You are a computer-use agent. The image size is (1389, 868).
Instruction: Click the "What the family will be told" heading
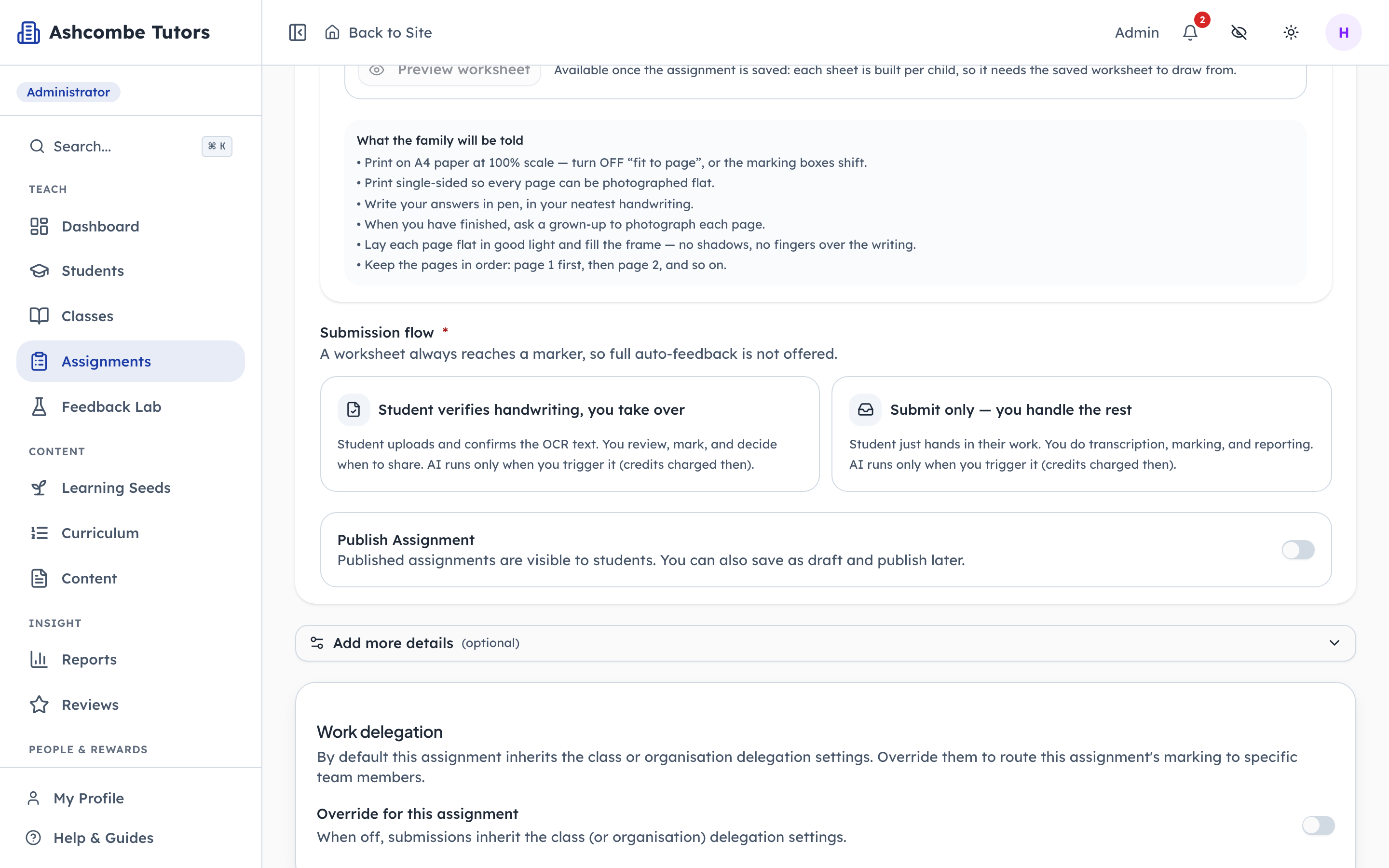pos(440,140)
